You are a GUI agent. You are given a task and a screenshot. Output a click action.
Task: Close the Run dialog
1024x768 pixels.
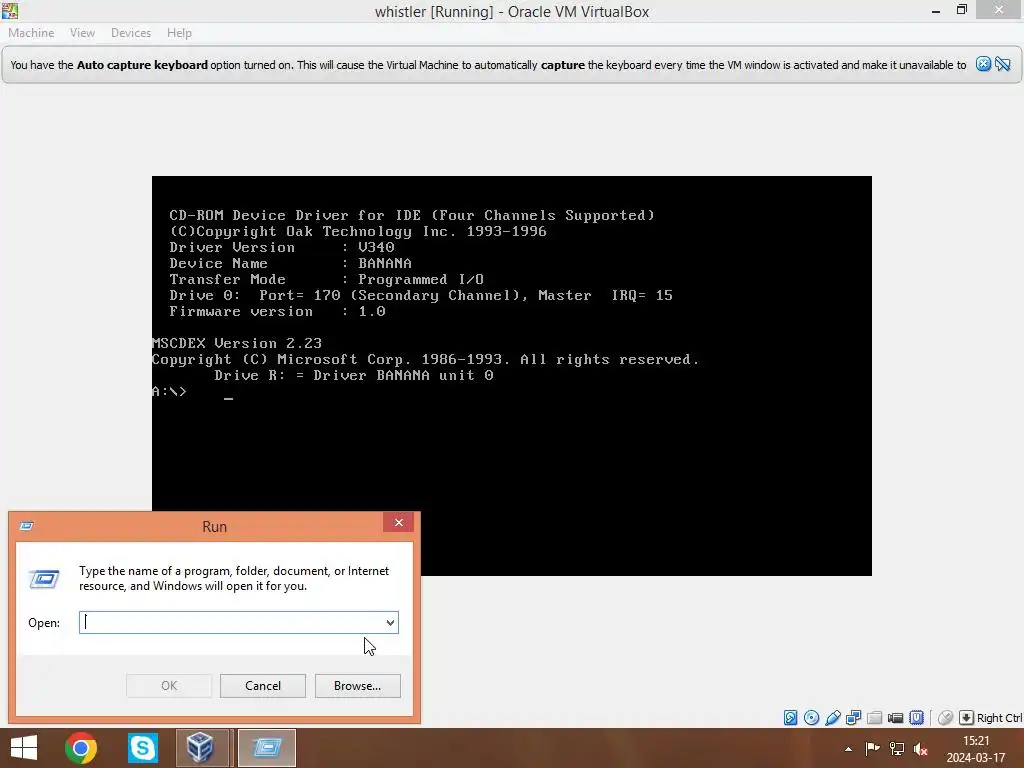[x=398, y=522]
